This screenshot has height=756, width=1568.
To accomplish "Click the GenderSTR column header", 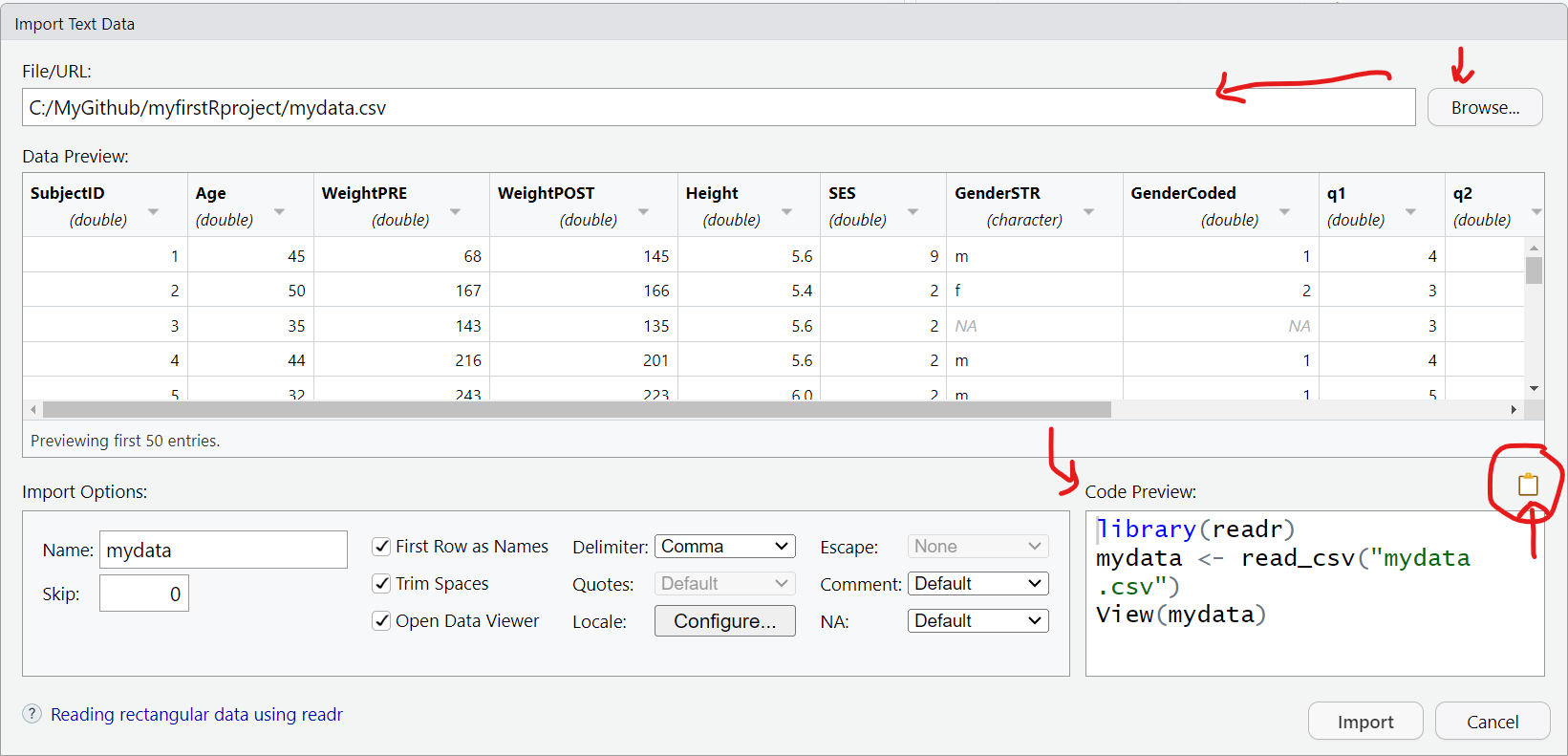I will (x=1034, y=205).
